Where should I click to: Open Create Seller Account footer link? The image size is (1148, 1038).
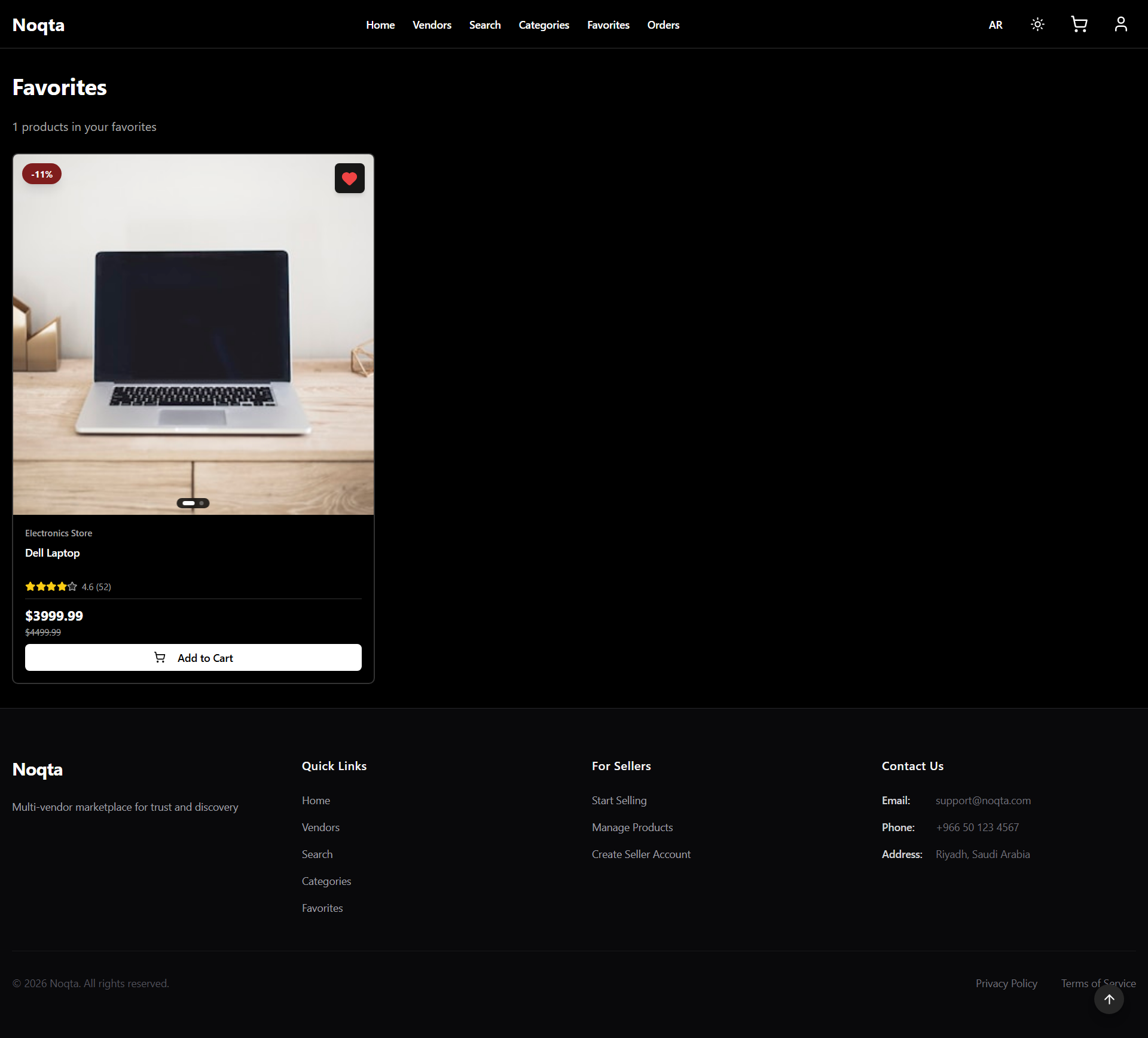[641, 854]
